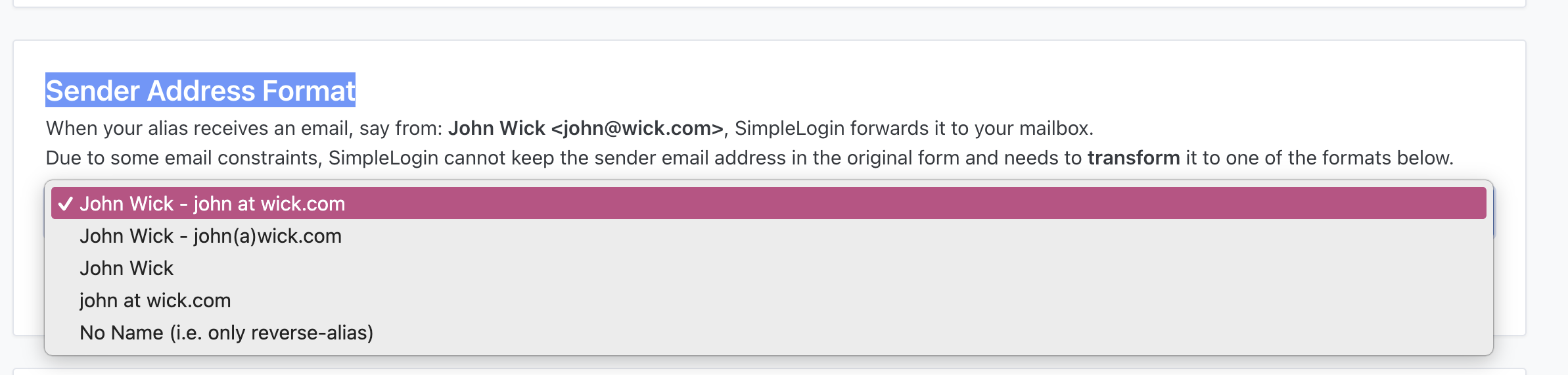Click the bold "John Wick <john@wick.com>" example
The height and width of the screenshot is (375, 1568).
(585, 128)
